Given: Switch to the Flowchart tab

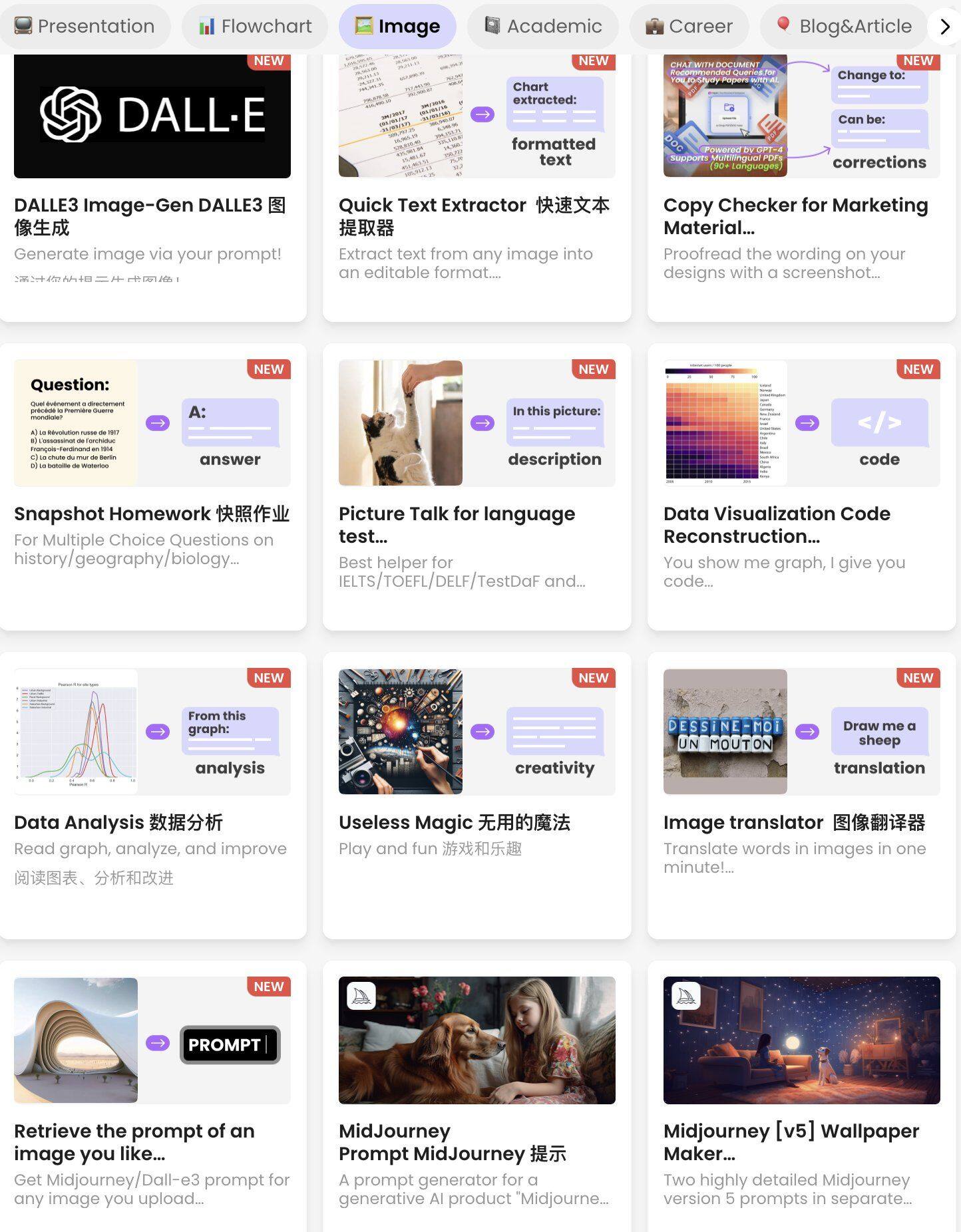Looking at the screenshot, I should [x=255, y=26].
